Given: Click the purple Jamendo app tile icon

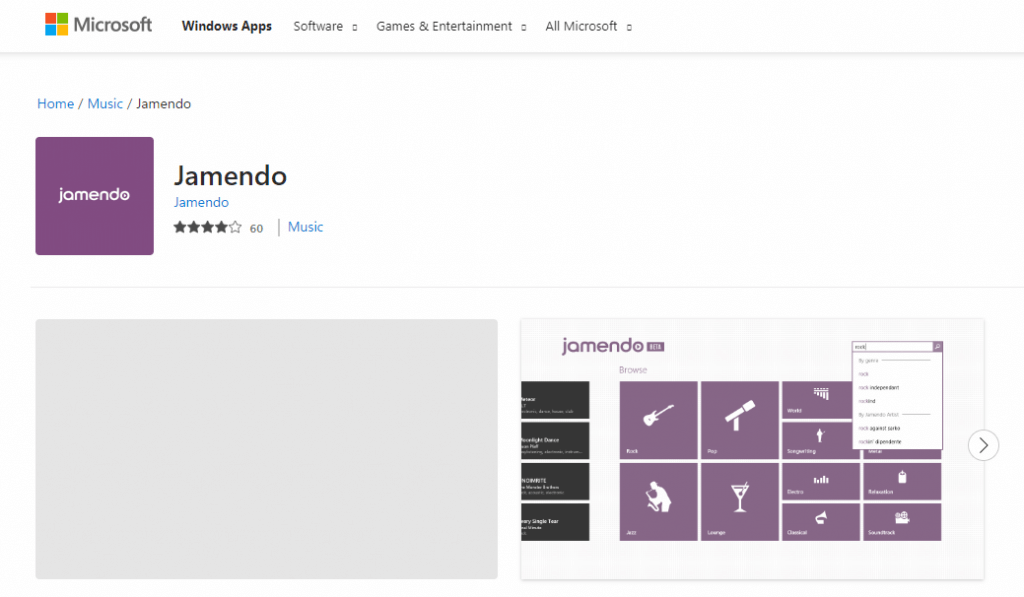Looking at the screenshot, I should (x=95, y=196).
